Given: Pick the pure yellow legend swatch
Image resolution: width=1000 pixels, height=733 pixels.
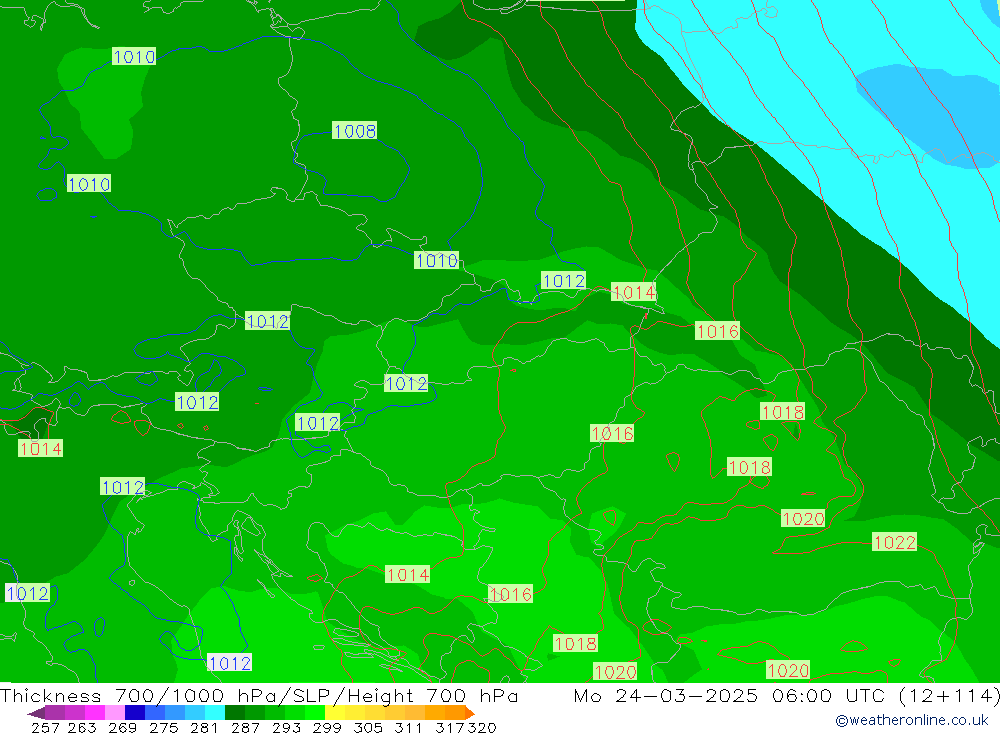Looking at the screenshot, I should click(335, 713).
